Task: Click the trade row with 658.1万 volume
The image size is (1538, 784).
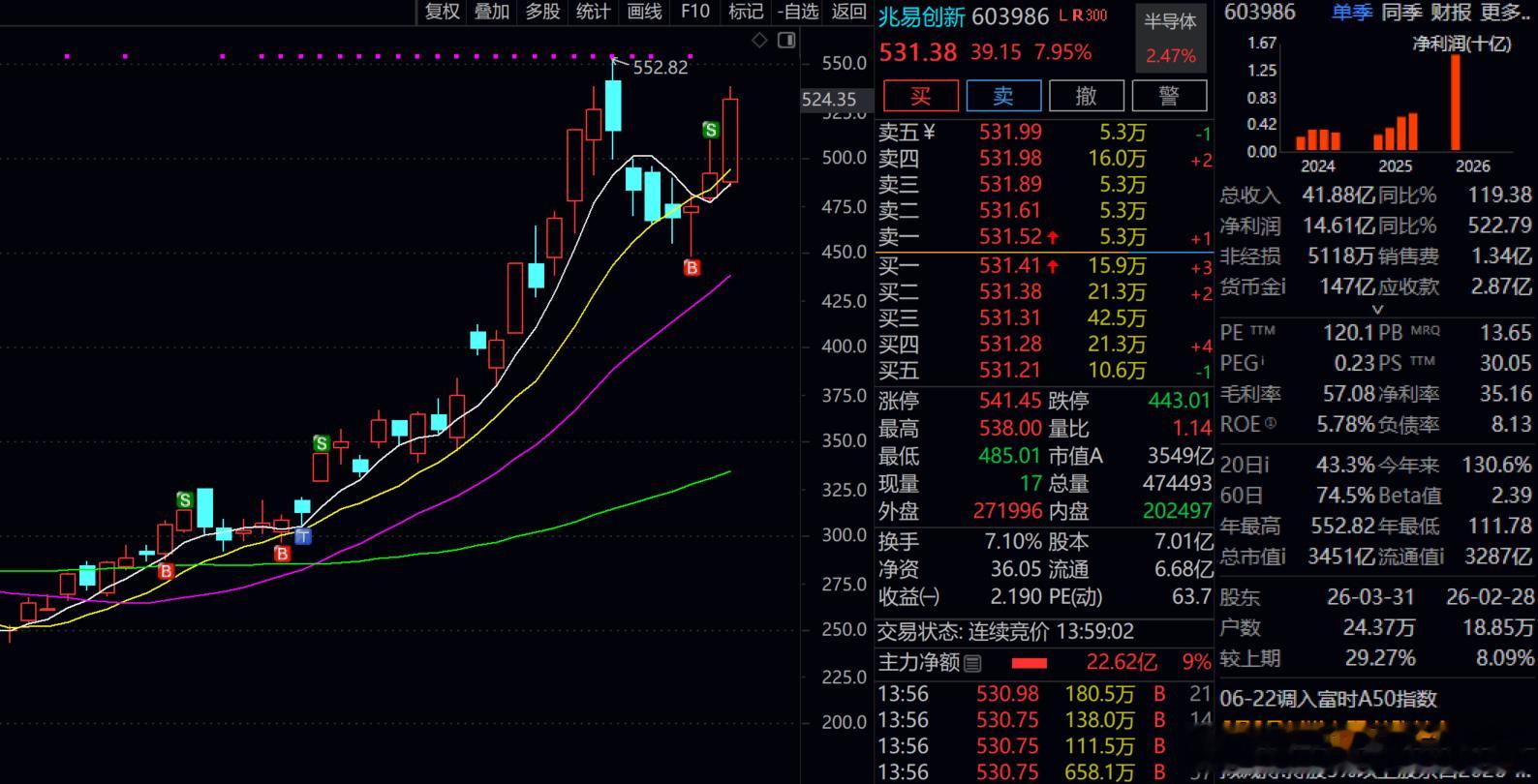Action: 1044,772
